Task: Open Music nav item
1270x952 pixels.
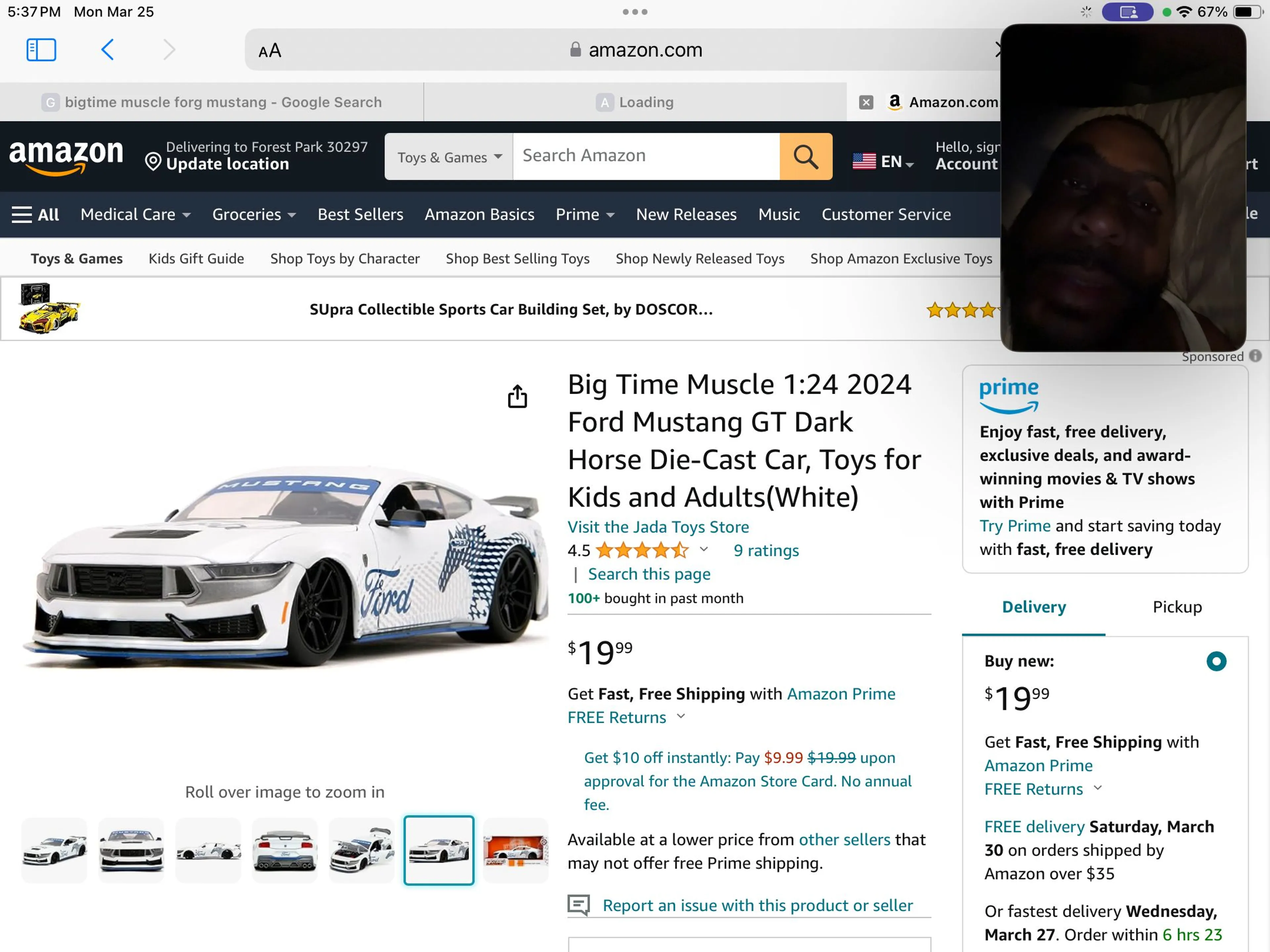Action: tap(779, 215)
